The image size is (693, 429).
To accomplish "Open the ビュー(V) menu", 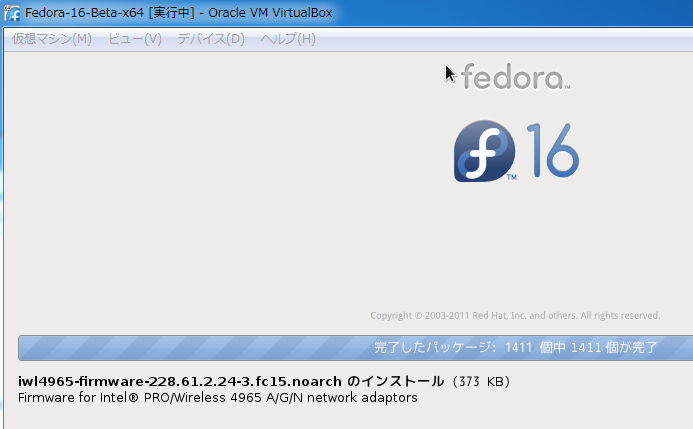I will (x=135, y=39).
